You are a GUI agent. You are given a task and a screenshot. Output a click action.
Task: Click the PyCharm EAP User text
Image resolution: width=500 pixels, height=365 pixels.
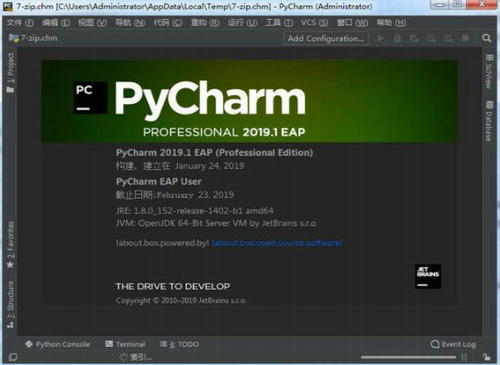coord(158,182)
